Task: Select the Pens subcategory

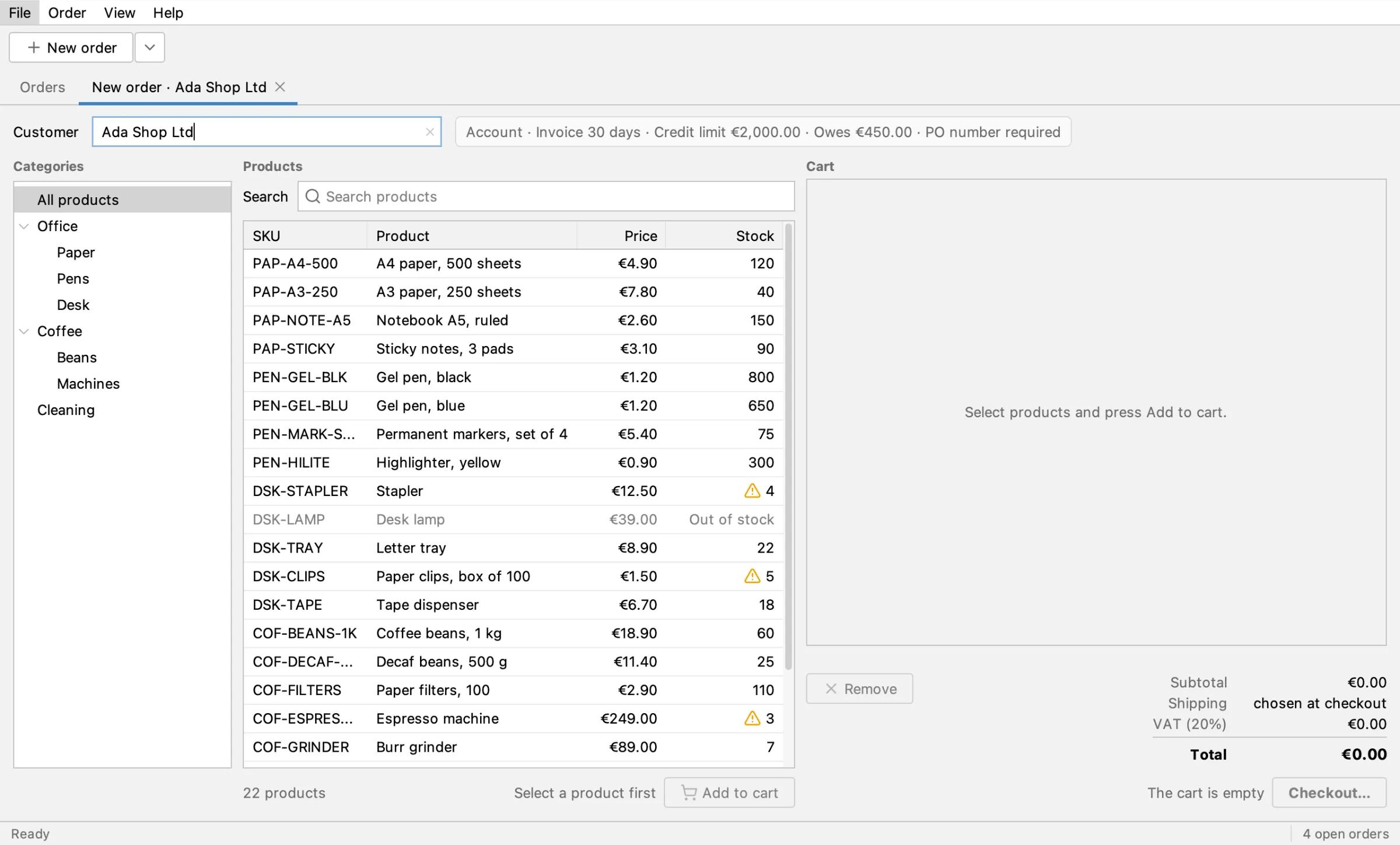Action: tap(123, 279)
